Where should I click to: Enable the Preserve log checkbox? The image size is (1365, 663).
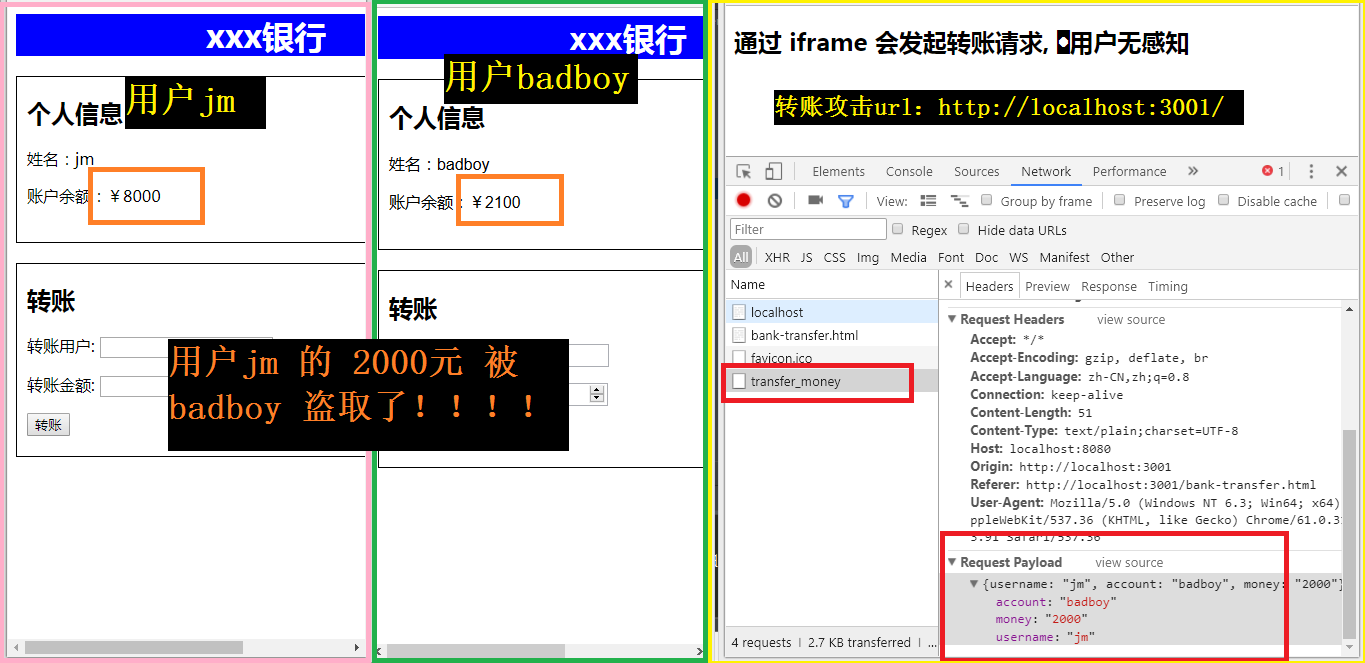1120,200
